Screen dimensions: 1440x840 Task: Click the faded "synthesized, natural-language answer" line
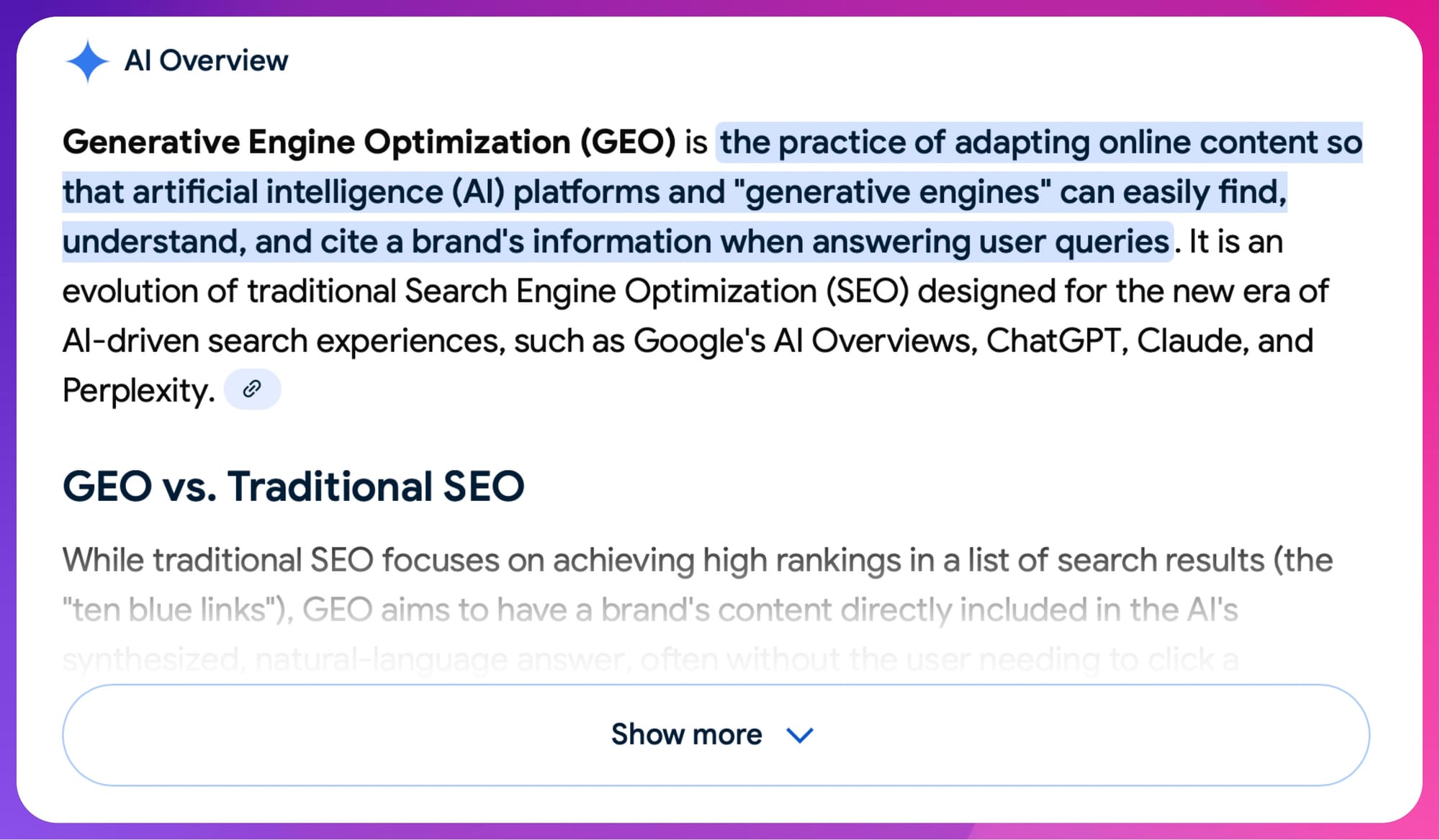(x=346, y=659)
